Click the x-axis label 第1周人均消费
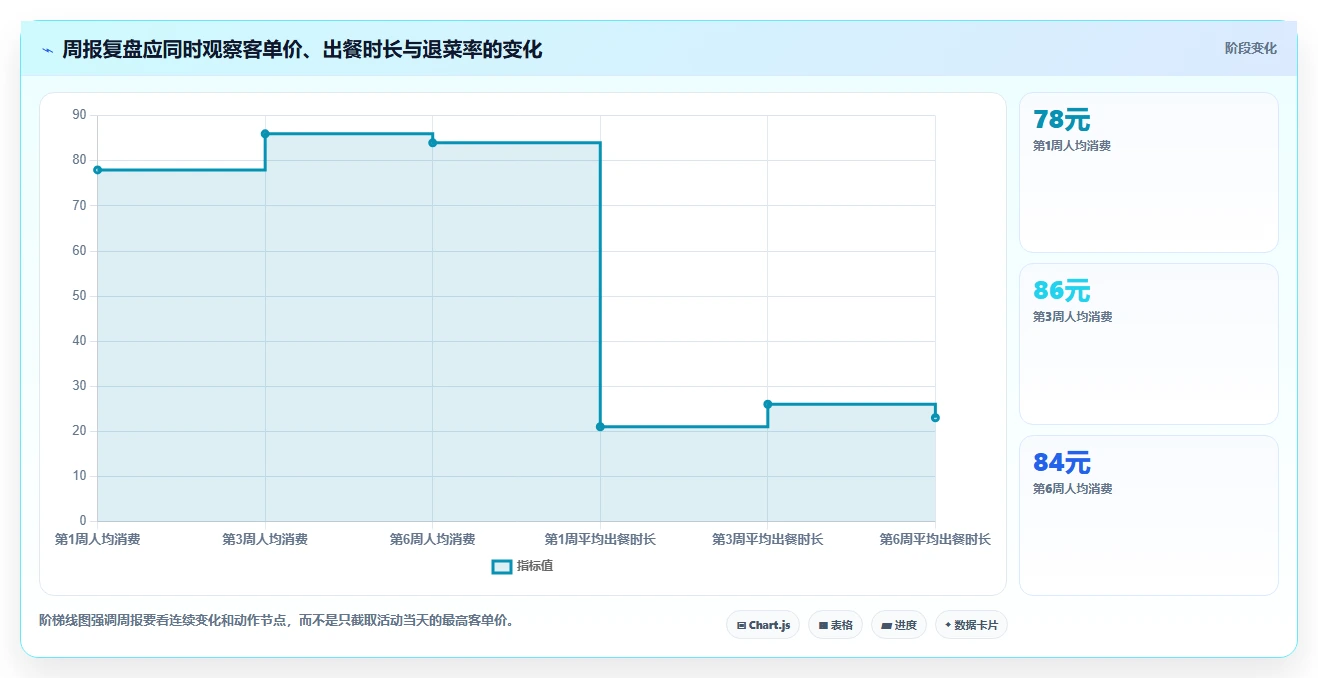This screenshot has width=1318, height=678. point(97,540)
